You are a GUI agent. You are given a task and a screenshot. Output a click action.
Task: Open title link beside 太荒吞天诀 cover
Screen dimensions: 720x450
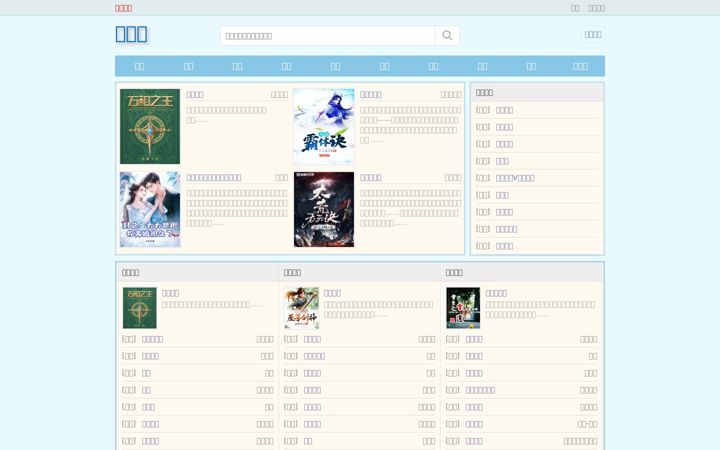tap(371, 178)
